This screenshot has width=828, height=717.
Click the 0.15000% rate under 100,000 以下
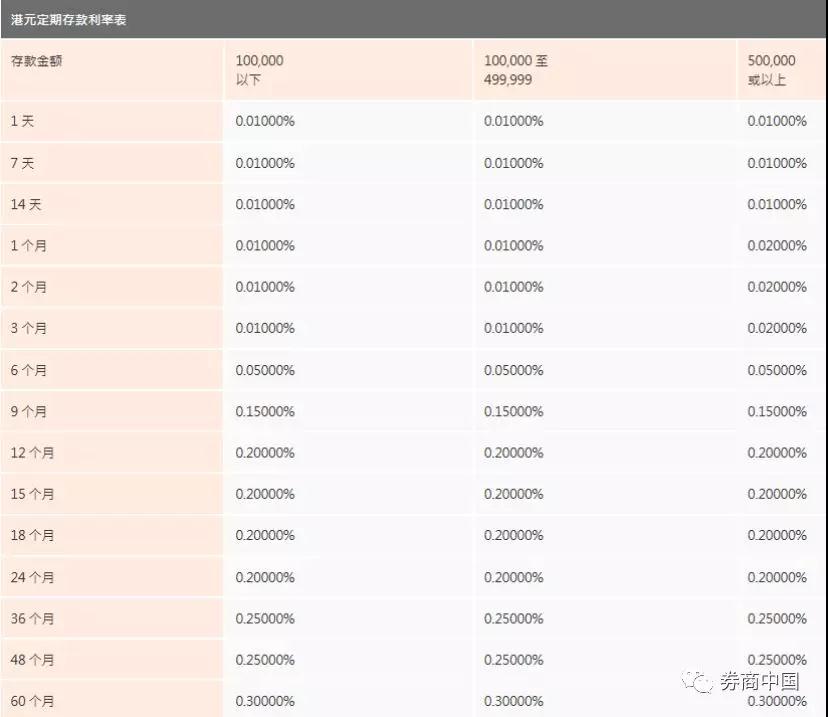(x=265, y=411)
